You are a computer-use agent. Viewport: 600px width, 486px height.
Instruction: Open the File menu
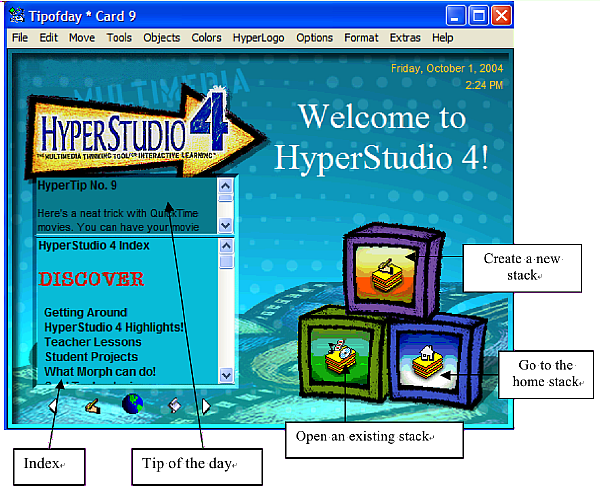20,38
